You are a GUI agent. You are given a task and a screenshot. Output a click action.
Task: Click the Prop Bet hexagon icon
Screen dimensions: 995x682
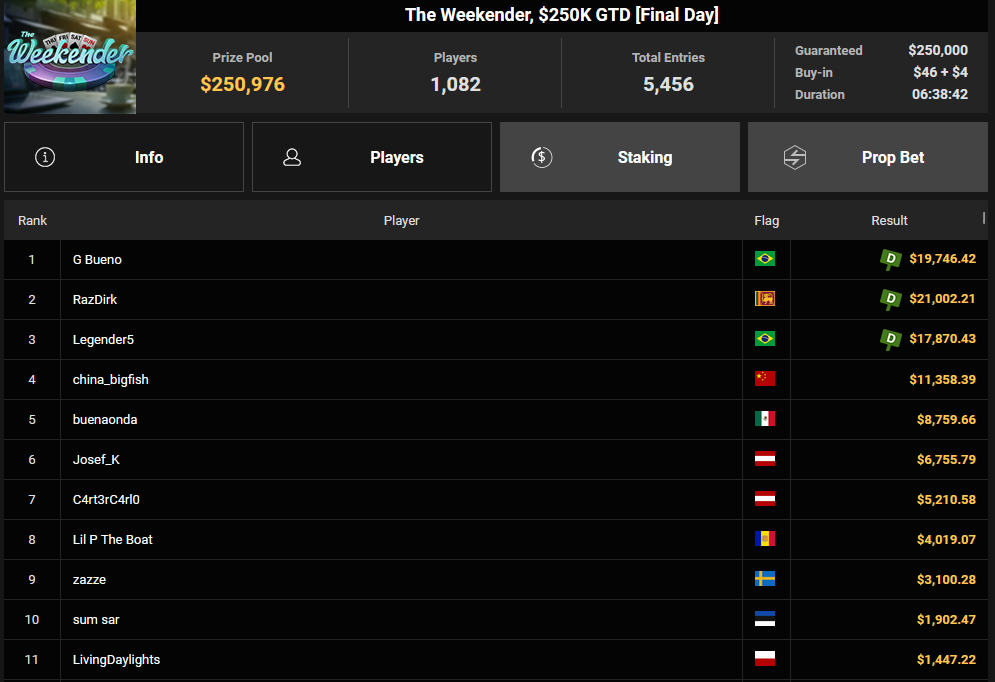pyautogui.click(x=795, y=157)
